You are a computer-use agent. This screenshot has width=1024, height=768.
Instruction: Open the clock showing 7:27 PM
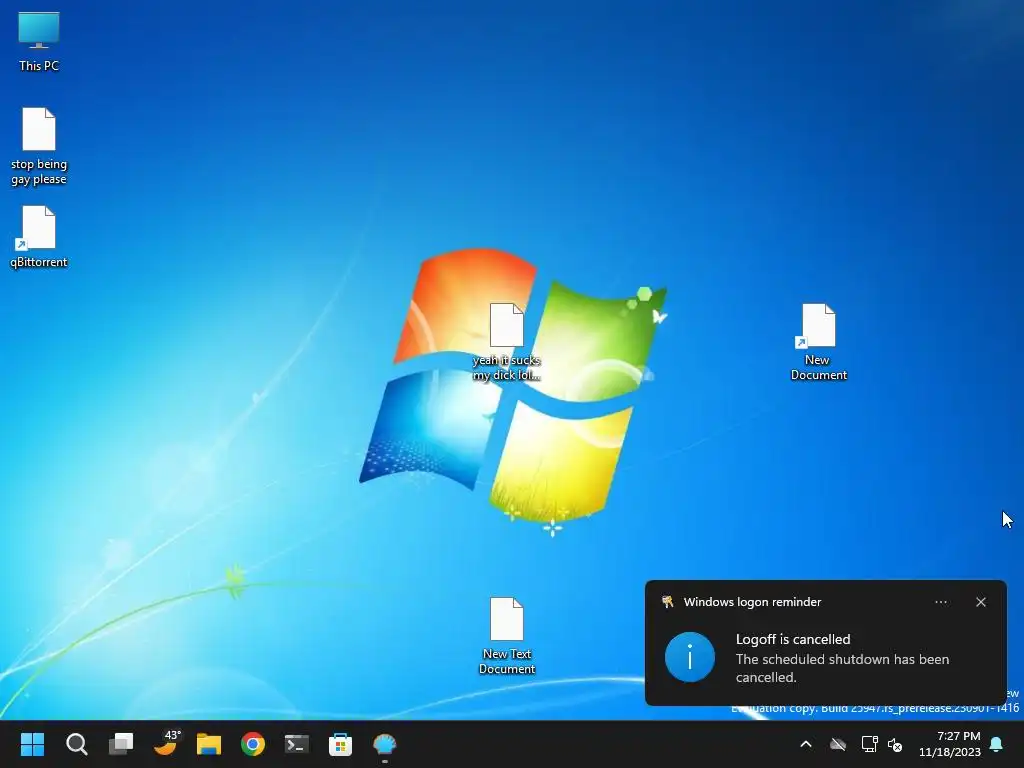pos(950,744)
